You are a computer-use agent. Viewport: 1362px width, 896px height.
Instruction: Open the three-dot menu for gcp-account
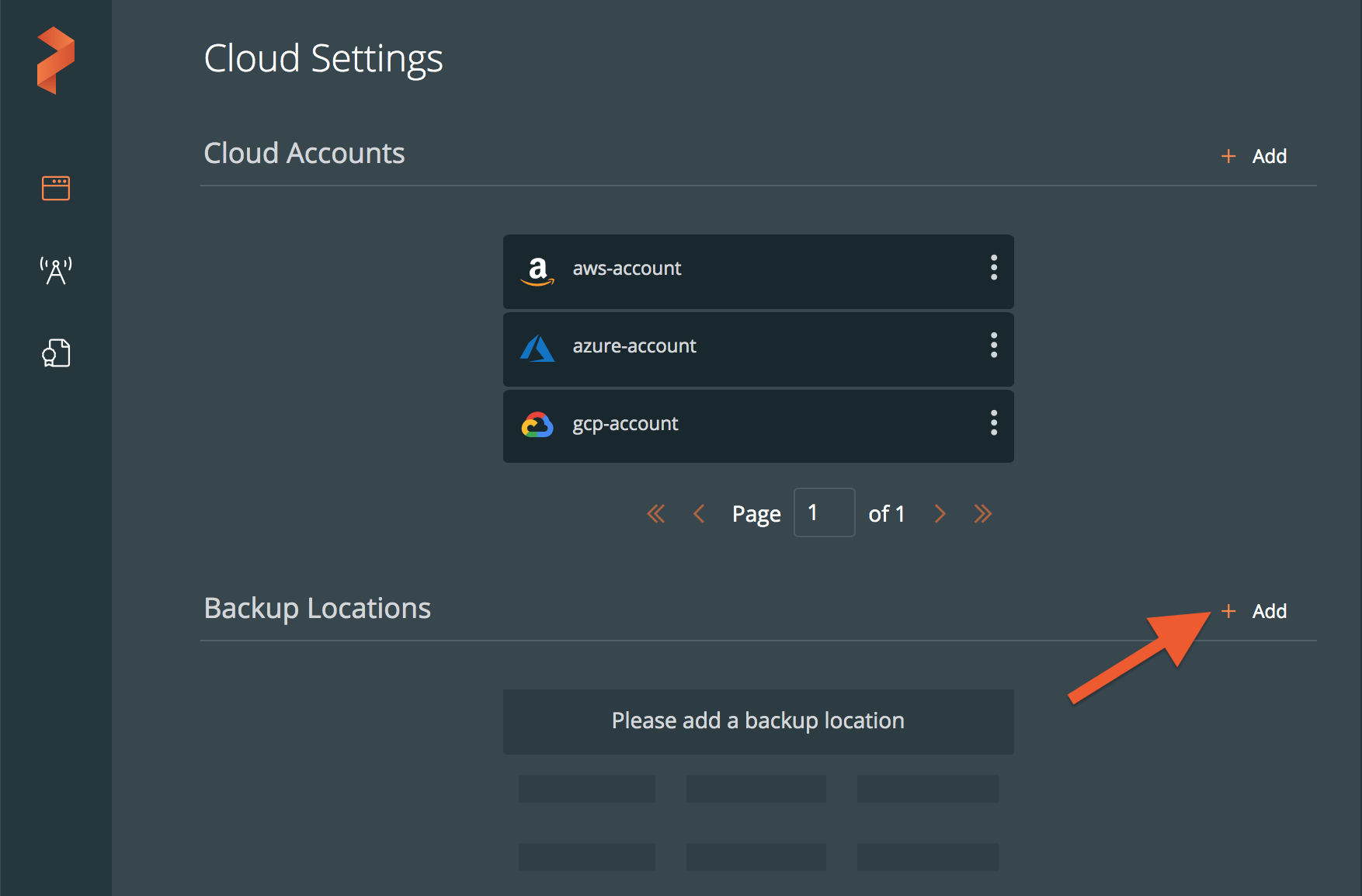993,423
